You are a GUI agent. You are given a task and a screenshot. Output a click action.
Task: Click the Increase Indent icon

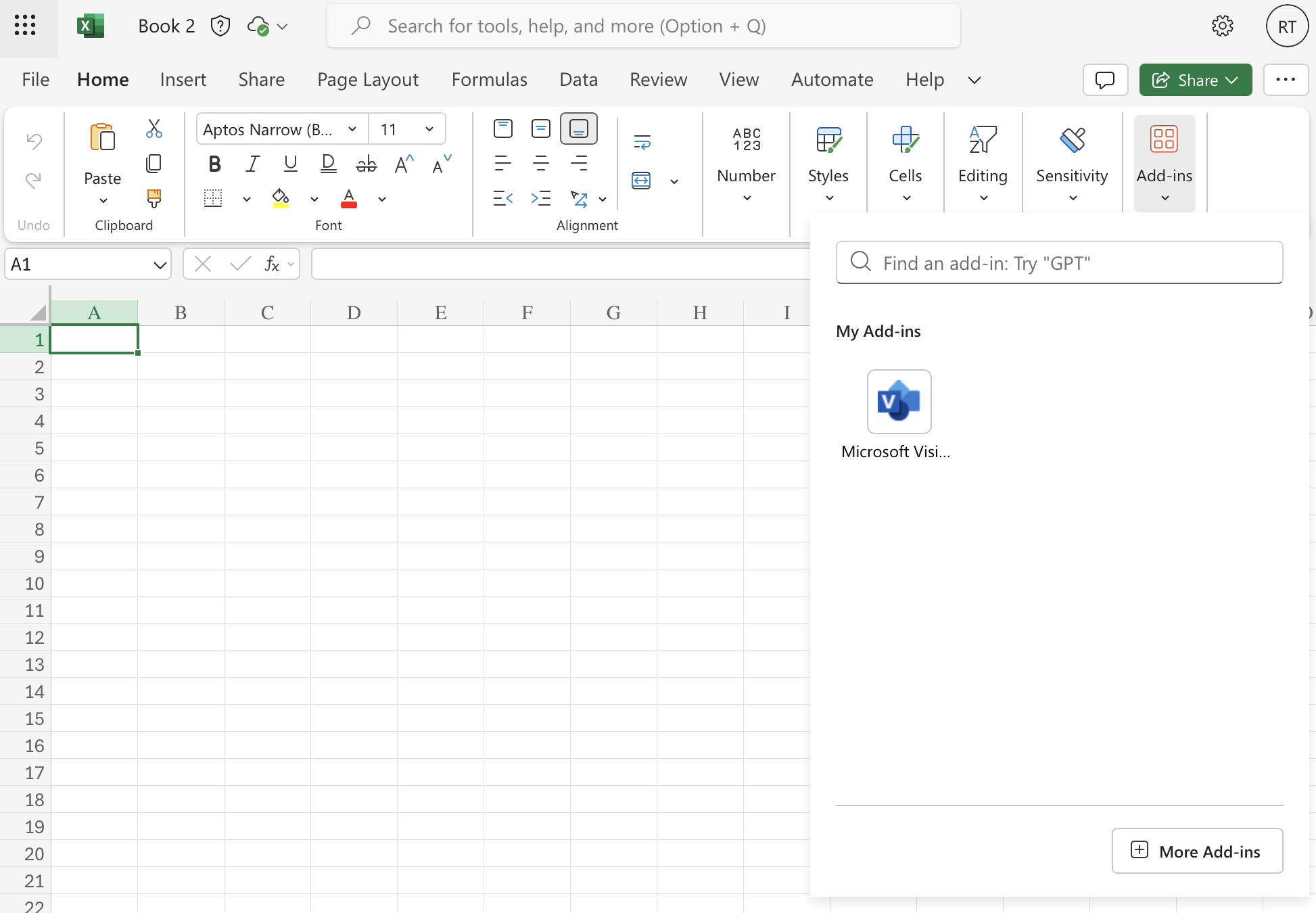[541, 198]
